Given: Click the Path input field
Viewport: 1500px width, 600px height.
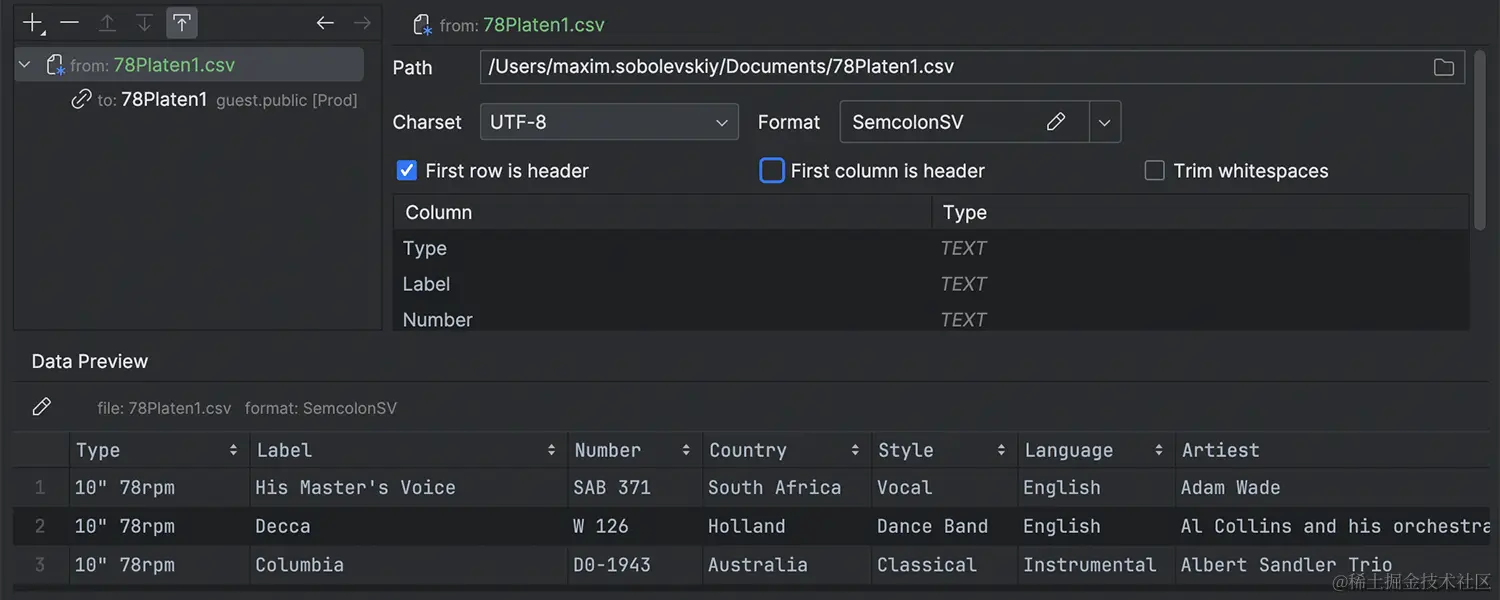Looking at the screenshot, I should (972, 67).
